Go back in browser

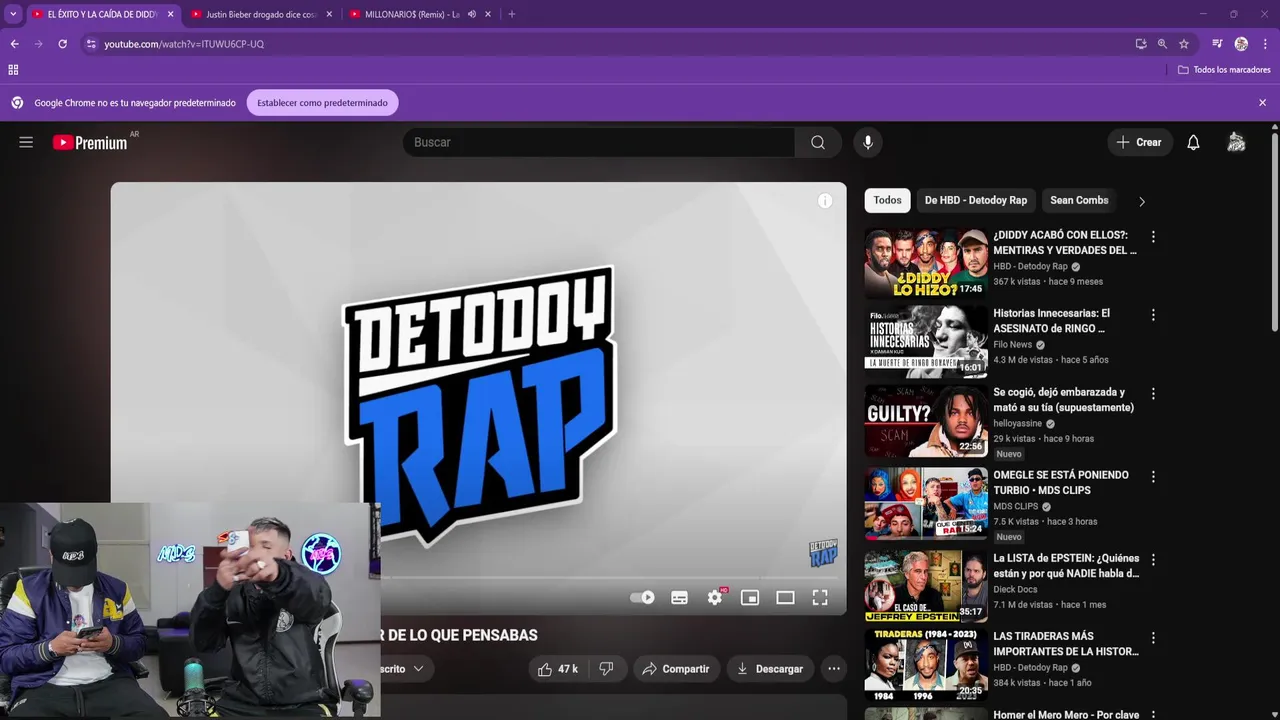click(14, 44)
